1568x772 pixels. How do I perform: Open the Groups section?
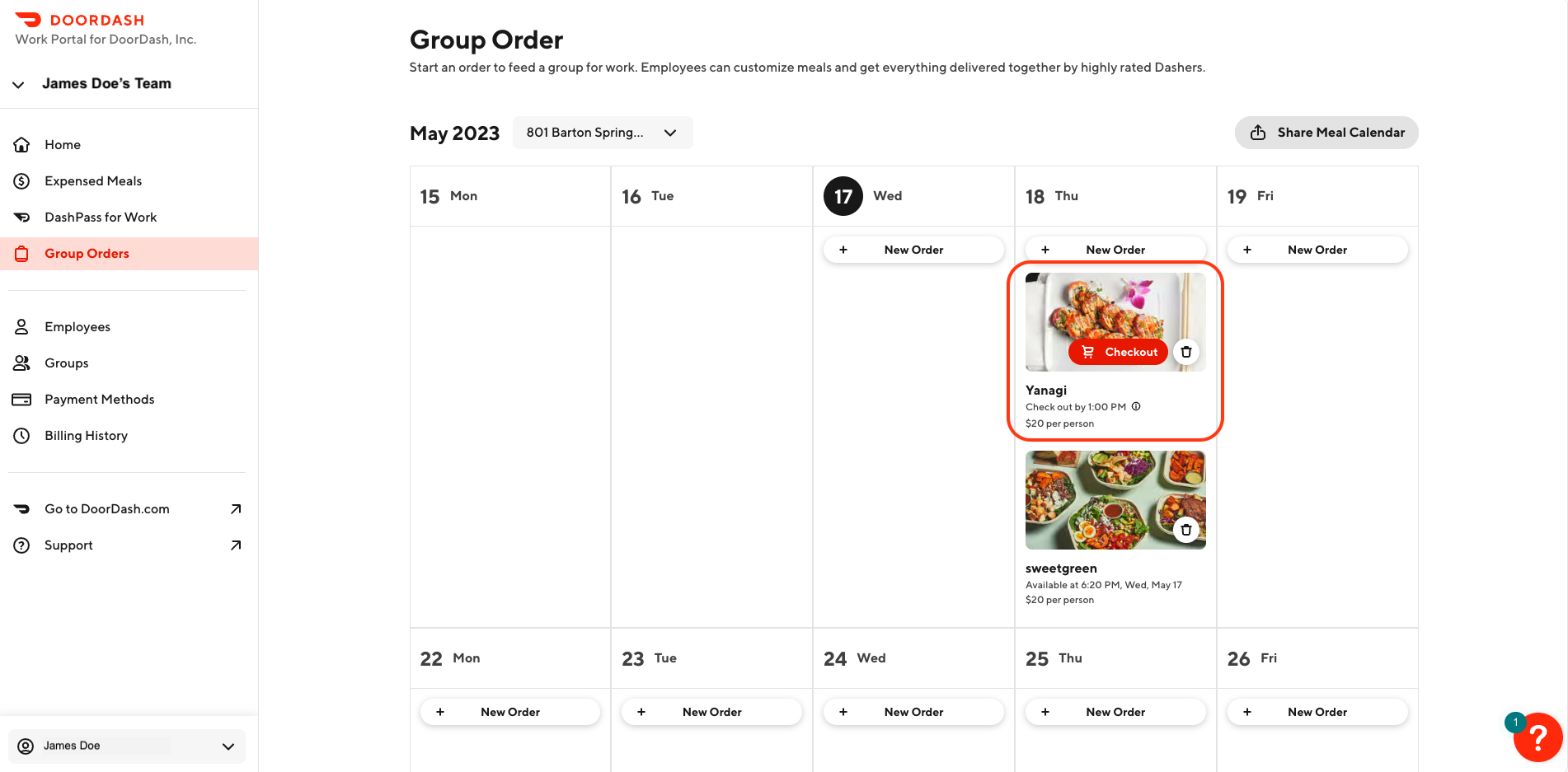(x=66, y=363)
